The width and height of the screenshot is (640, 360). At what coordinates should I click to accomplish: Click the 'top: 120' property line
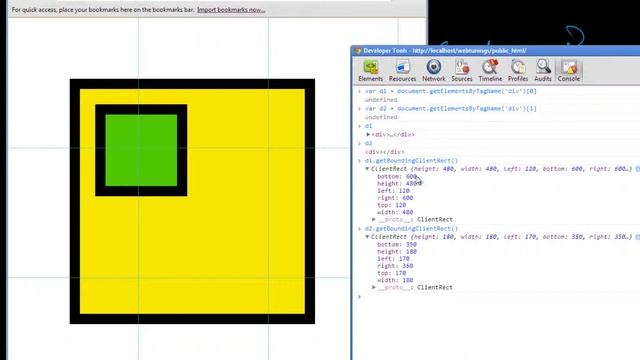tap(391, 205)
